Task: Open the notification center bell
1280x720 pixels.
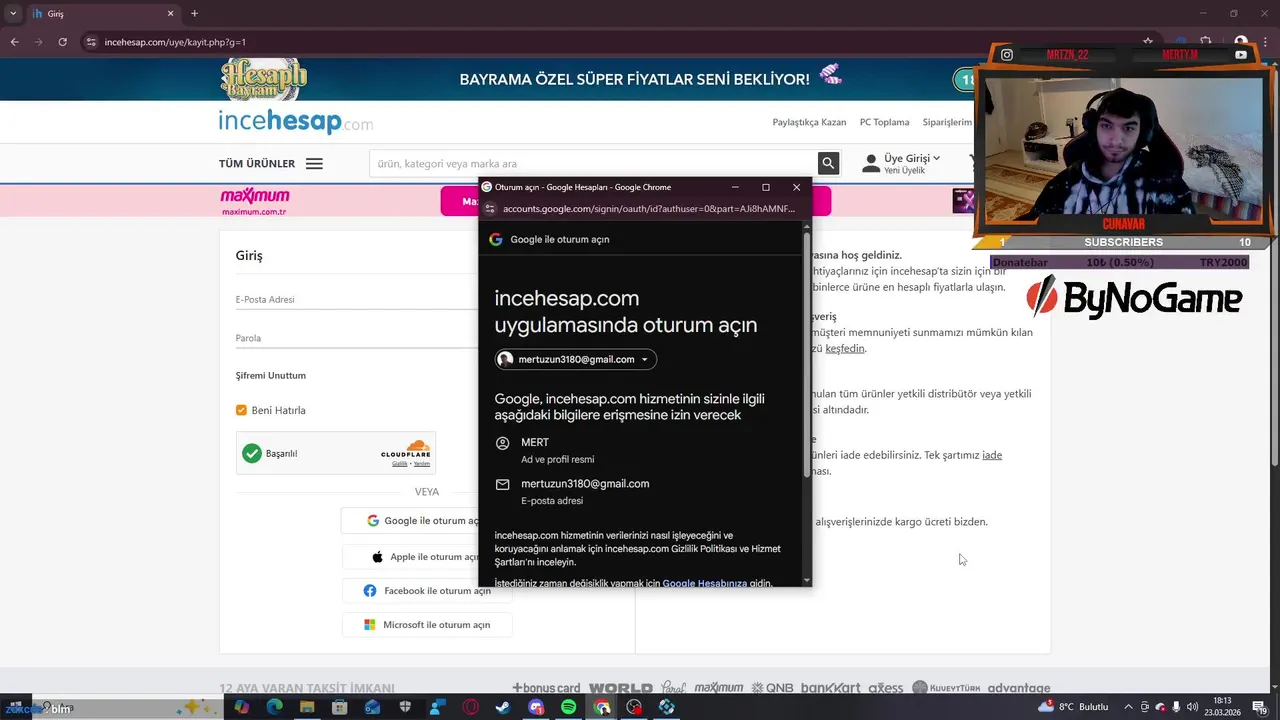Action: 1259,707
